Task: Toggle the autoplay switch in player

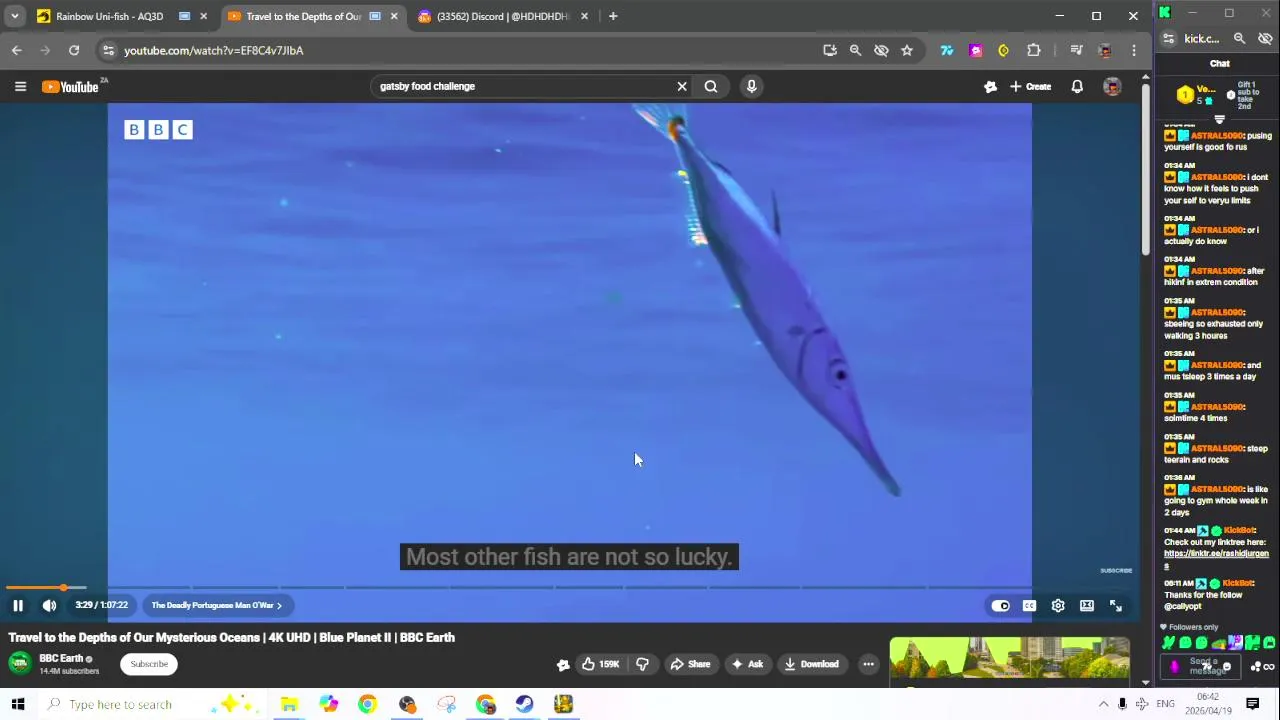Action: click(1000, 605)
